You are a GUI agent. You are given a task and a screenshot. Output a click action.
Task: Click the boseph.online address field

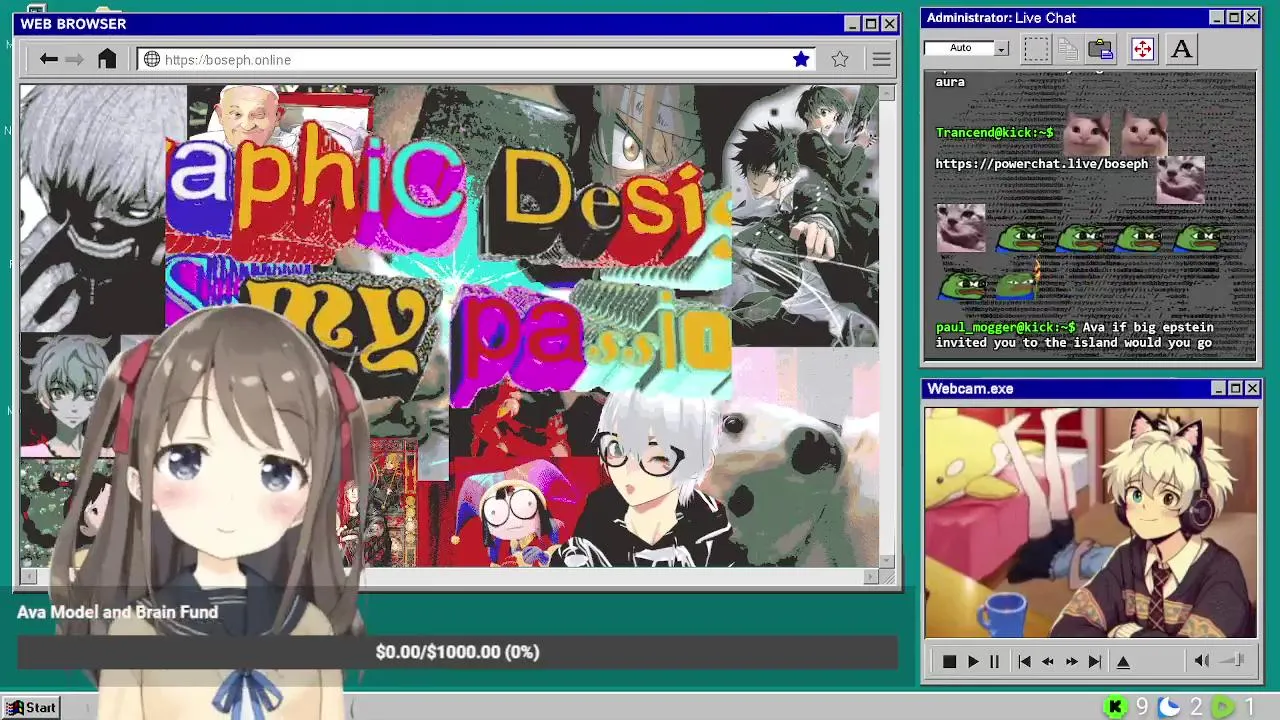click(476, 60)
